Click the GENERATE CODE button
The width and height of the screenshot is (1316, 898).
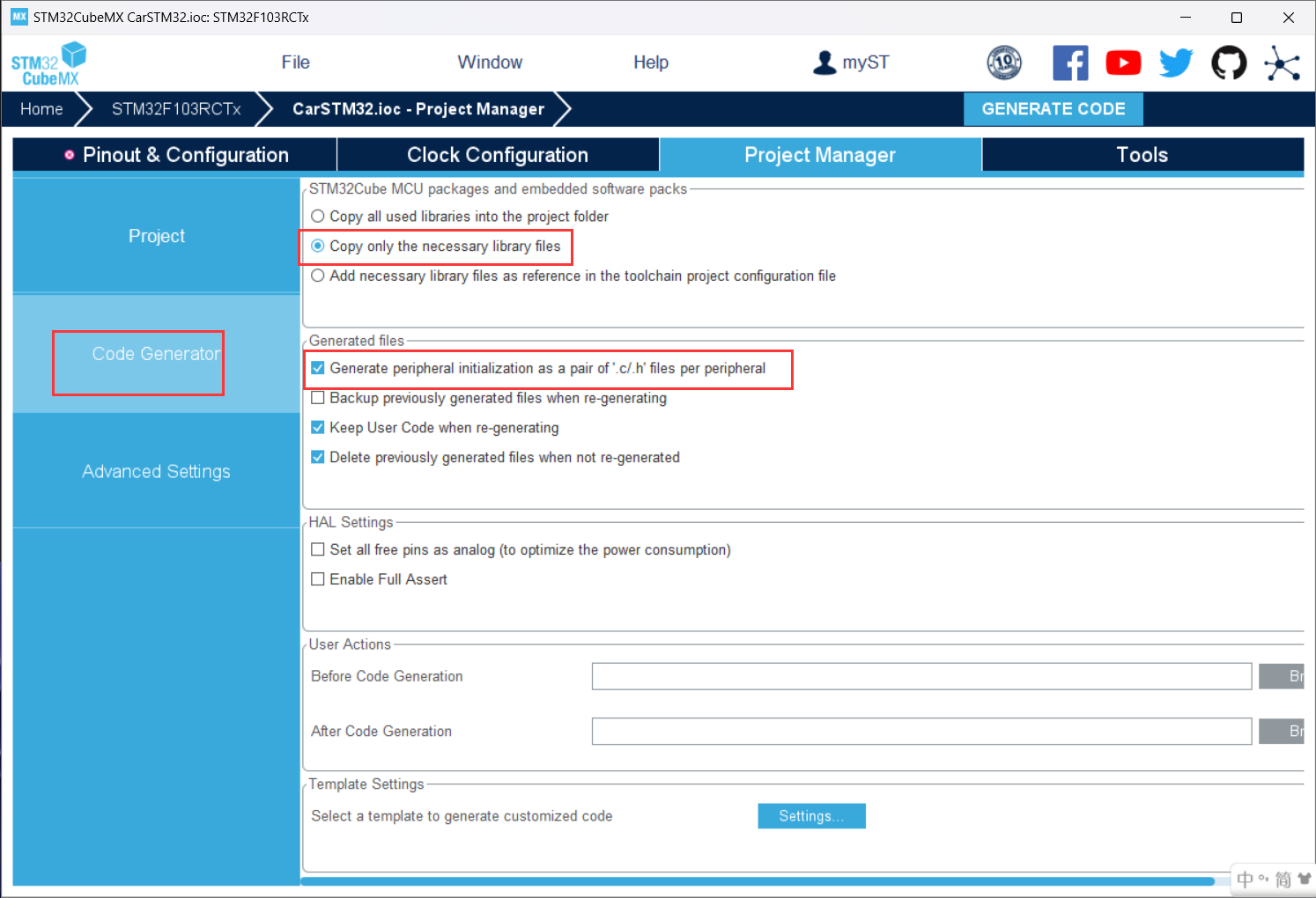[1054, 109]
